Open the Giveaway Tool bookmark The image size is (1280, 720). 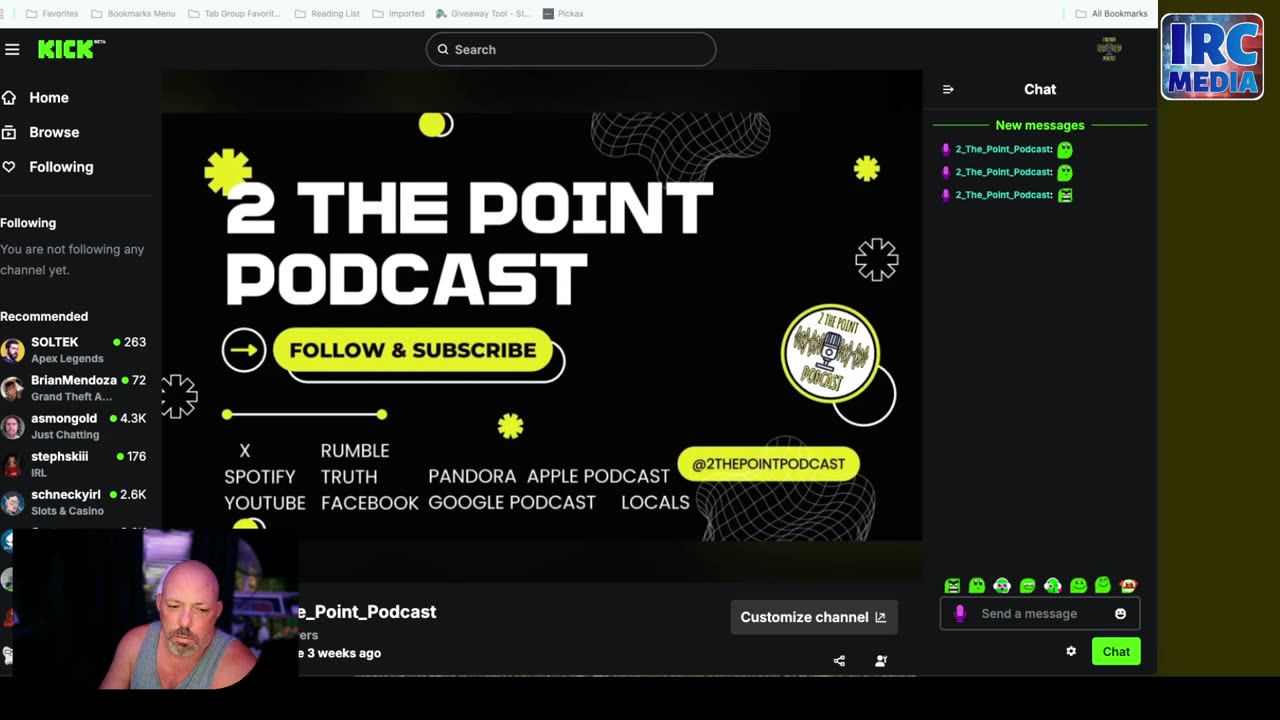tap(483, 14)
